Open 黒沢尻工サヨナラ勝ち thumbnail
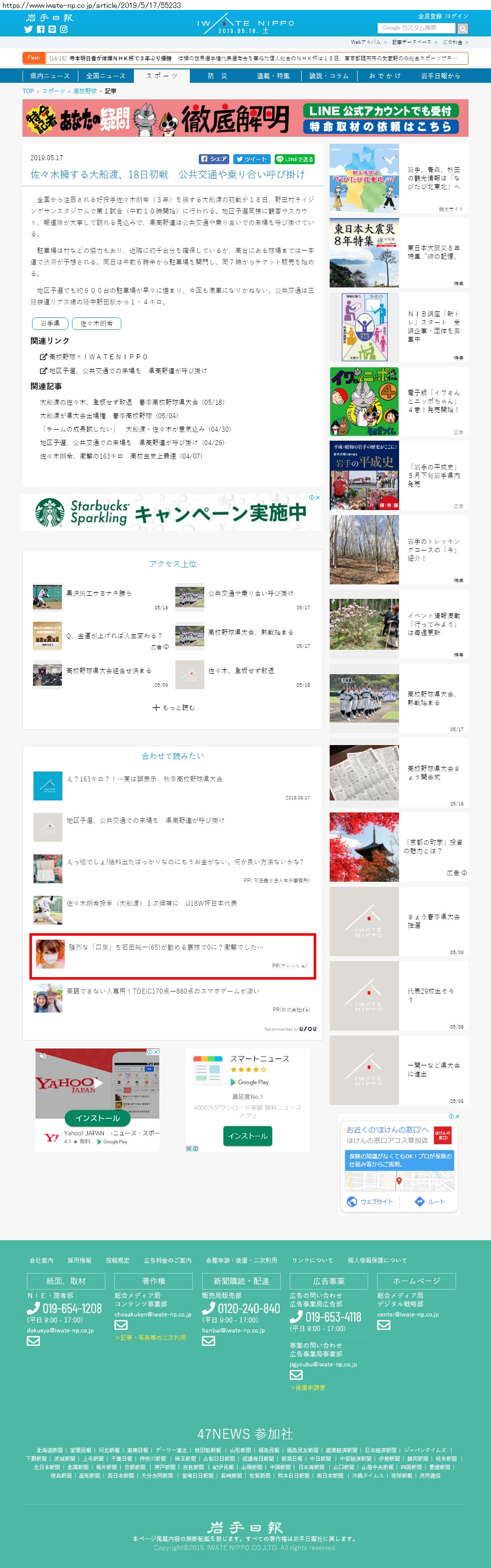The image size is (491, 1568). (47, 597)
